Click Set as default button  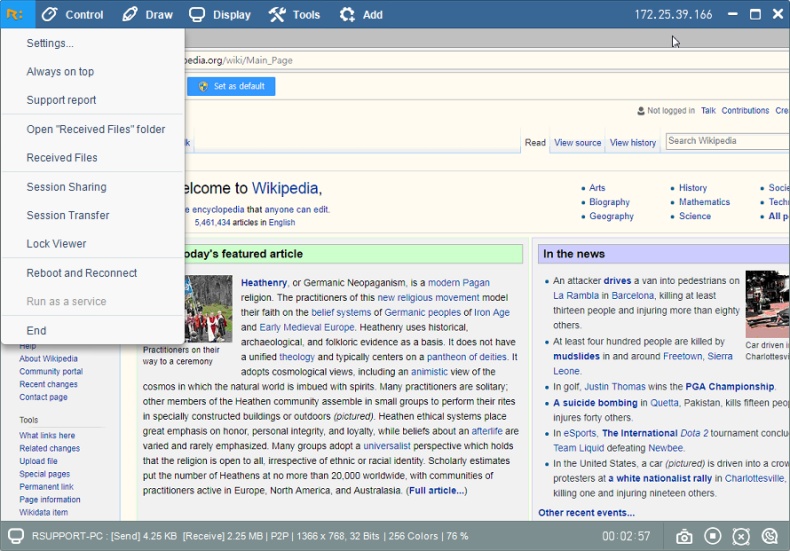(231, 86)
